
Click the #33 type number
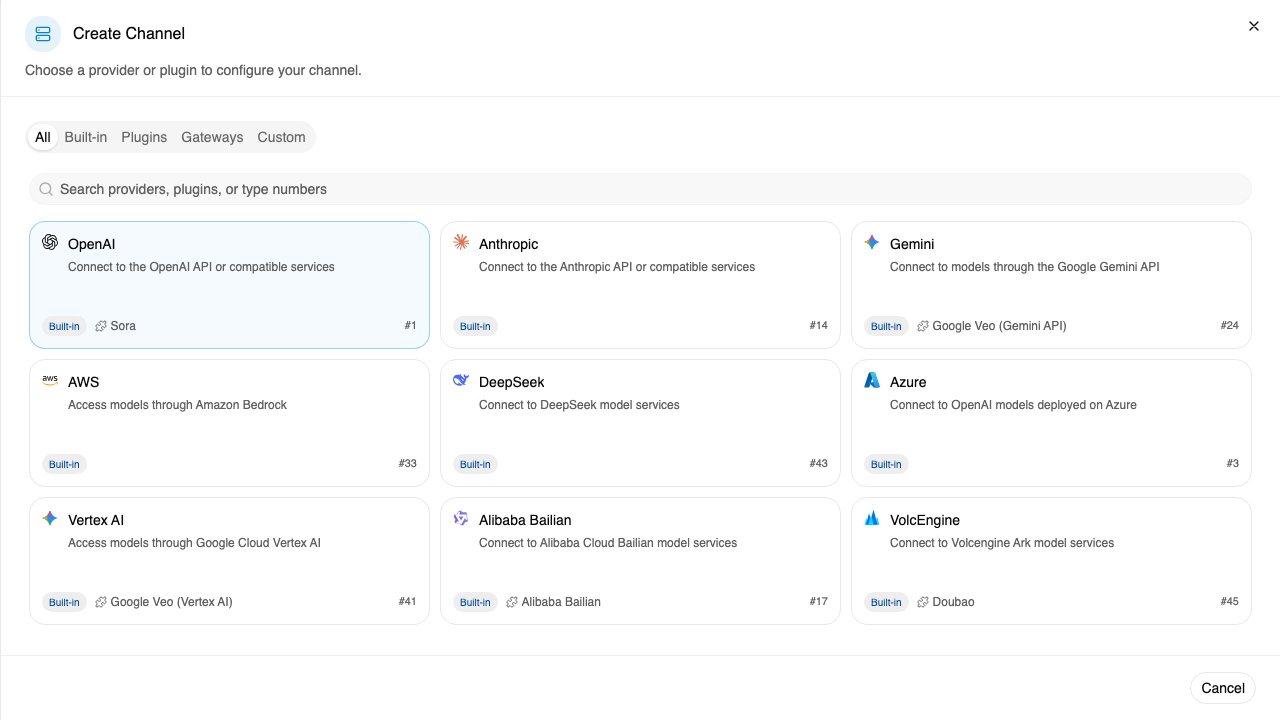point(407,464)
